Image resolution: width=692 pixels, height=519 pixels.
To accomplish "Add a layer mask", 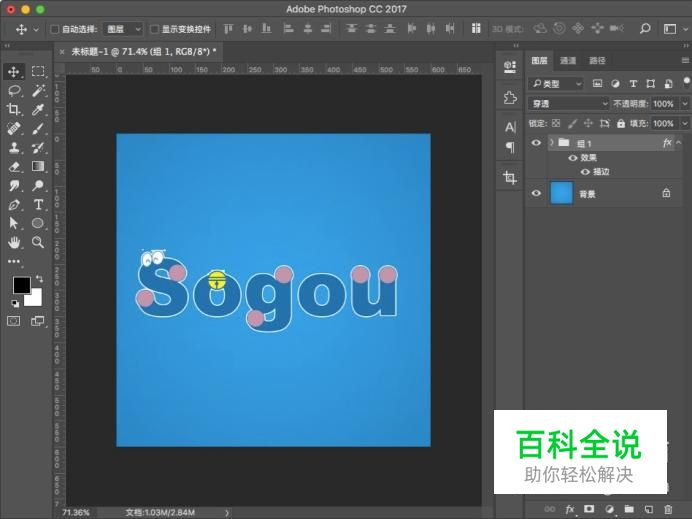I will tap(589, 509).
